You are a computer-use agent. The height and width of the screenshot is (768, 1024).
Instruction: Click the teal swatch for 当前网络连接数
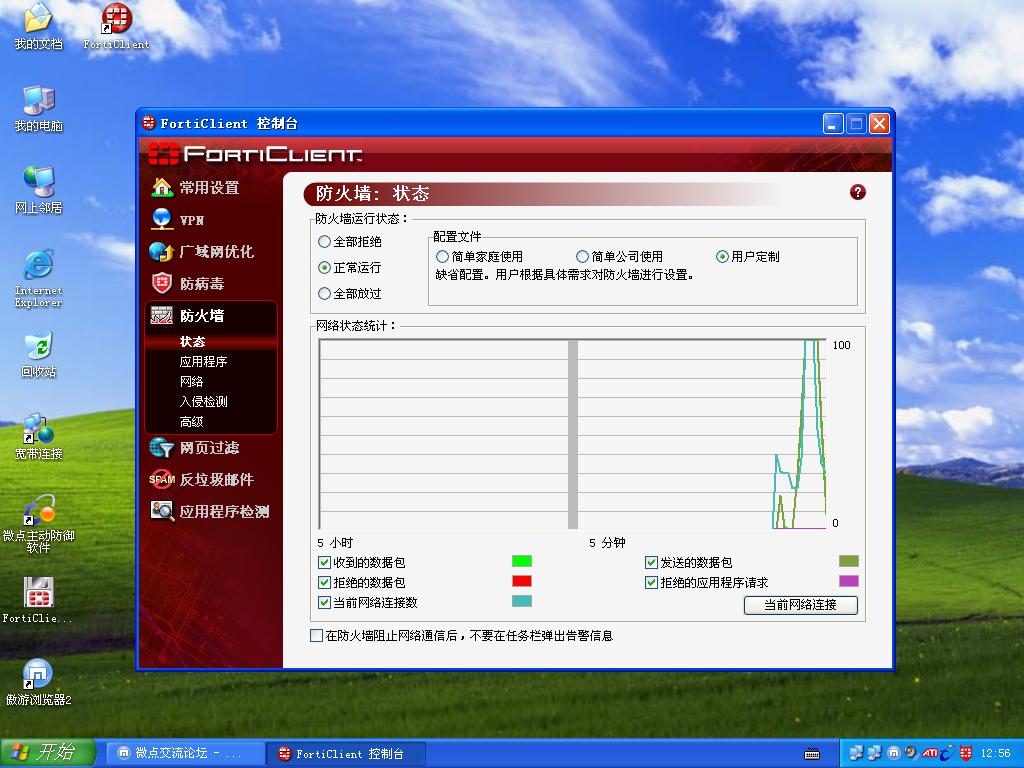[522, 601]
